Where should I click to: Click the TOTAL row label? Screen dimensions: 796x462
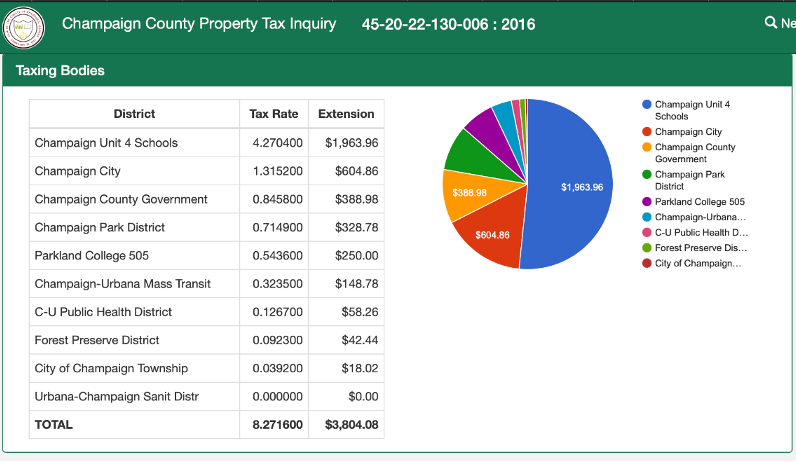pos(53,424)
